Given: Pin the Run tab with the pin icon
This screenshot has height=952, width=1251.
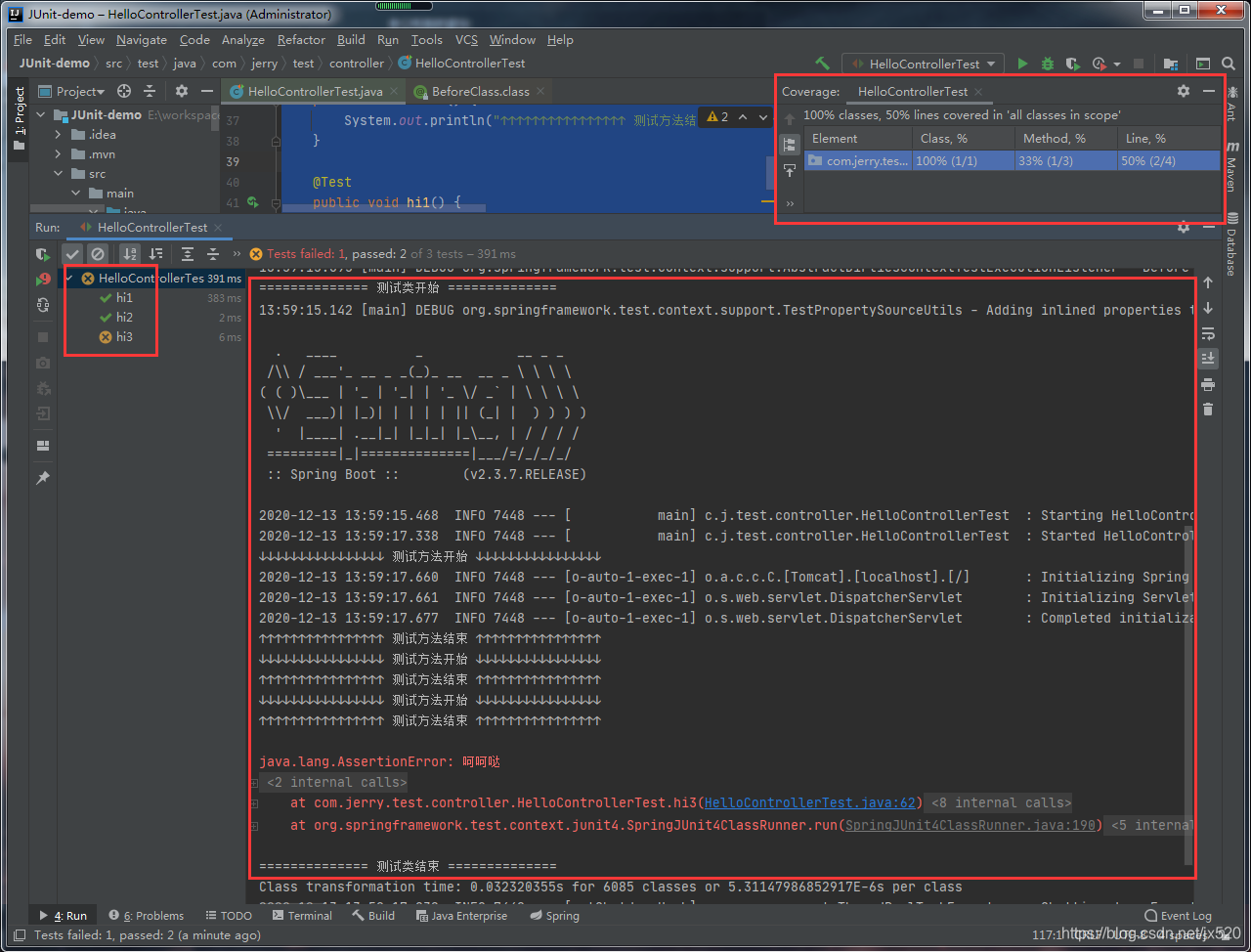Looking at the screenshot, I should point(43,478).
